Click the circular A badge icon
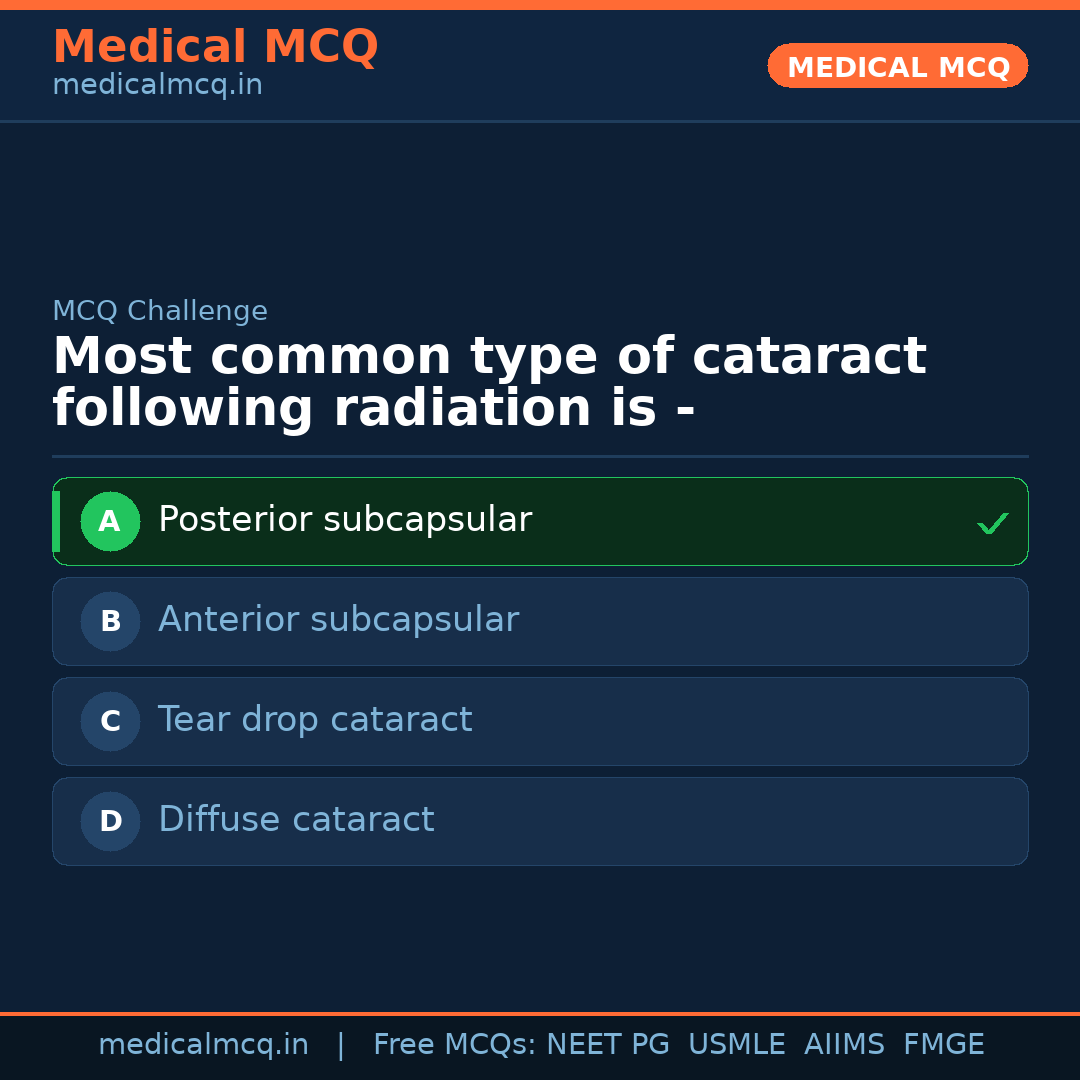1080x1080 pixels. pos(110,521)
